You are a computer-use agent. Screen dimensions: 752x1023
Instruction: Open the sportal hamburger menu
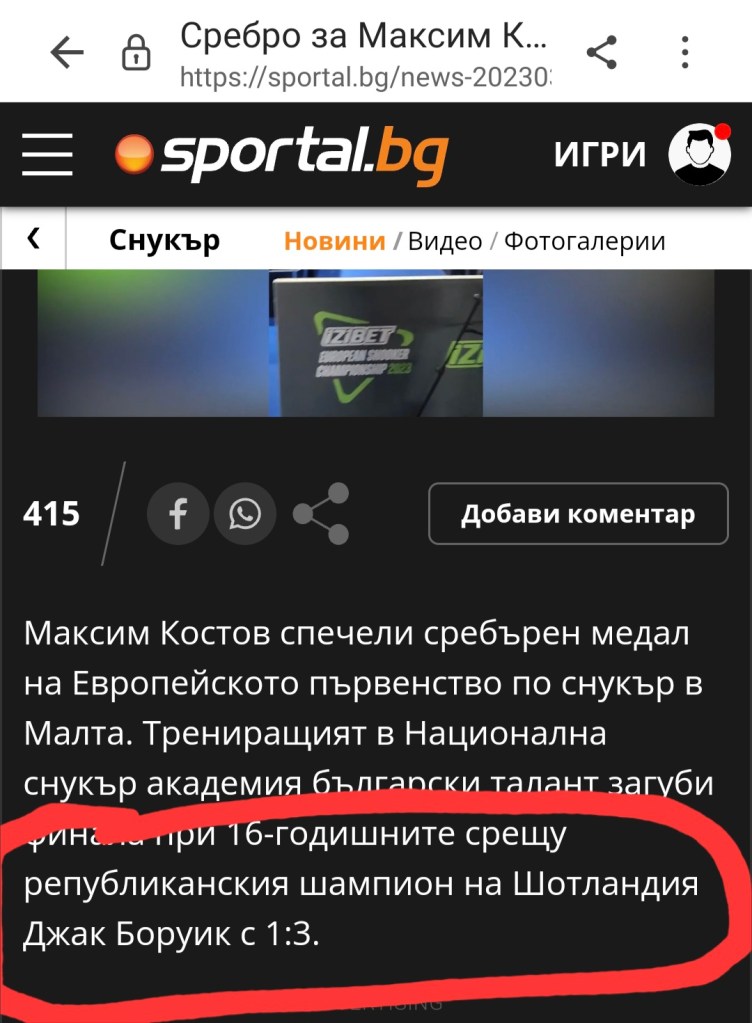point(47,154)
